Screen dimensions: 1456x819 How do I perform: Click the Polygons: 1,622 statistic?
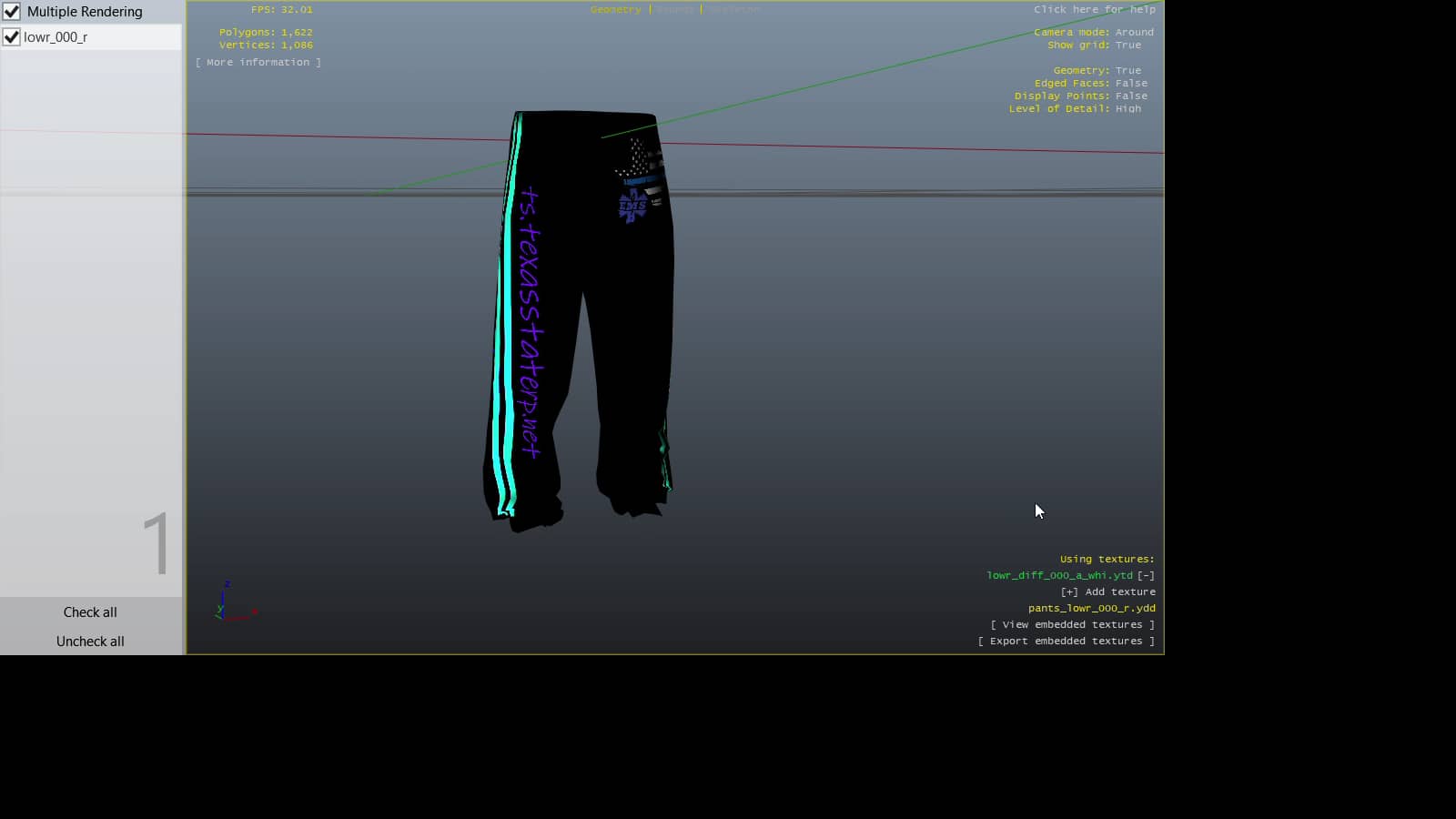click(x=266, y=32)
